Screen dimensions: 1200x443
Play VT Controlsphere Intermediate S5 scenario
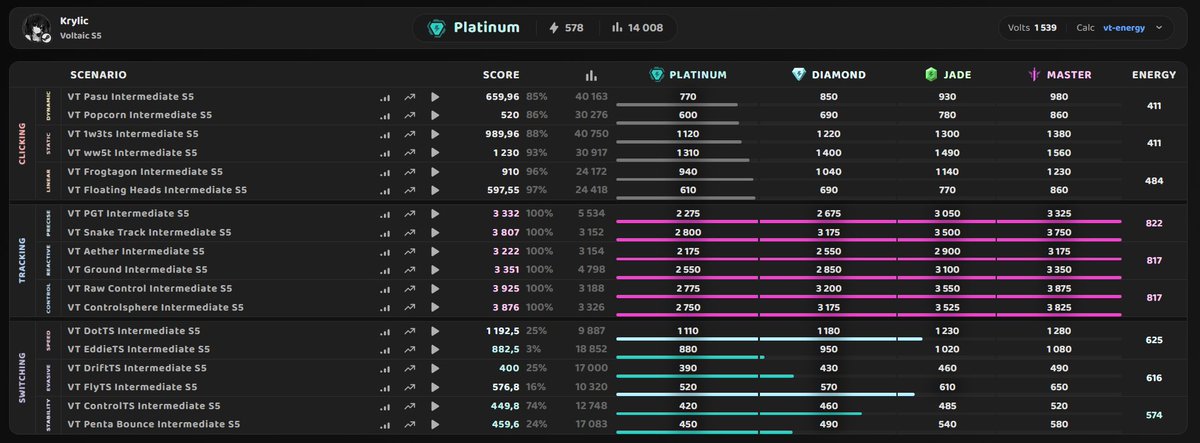click(435, 307)
